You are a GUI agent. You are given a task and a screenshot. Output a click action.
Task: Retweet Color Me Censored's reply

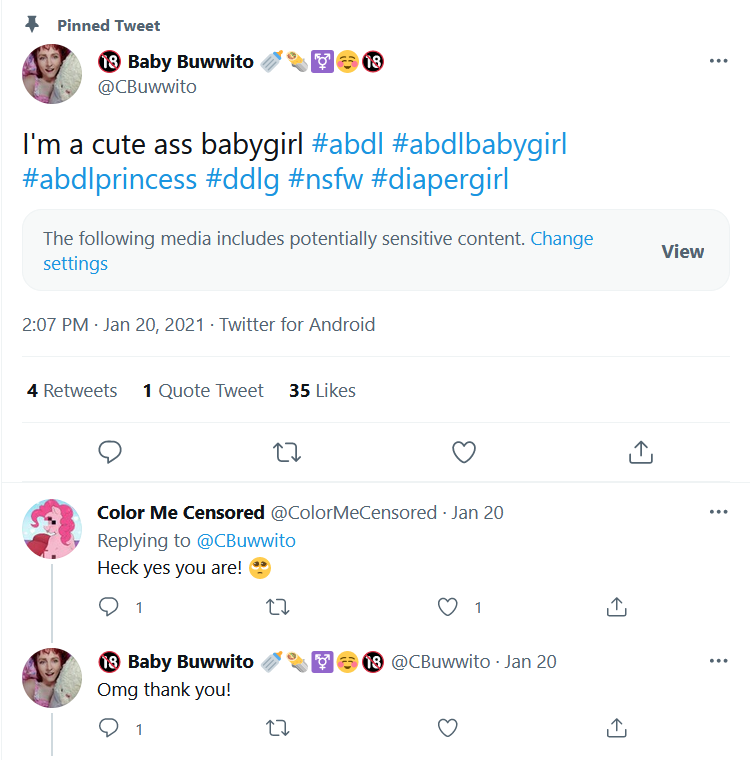(x=277, y=607)
